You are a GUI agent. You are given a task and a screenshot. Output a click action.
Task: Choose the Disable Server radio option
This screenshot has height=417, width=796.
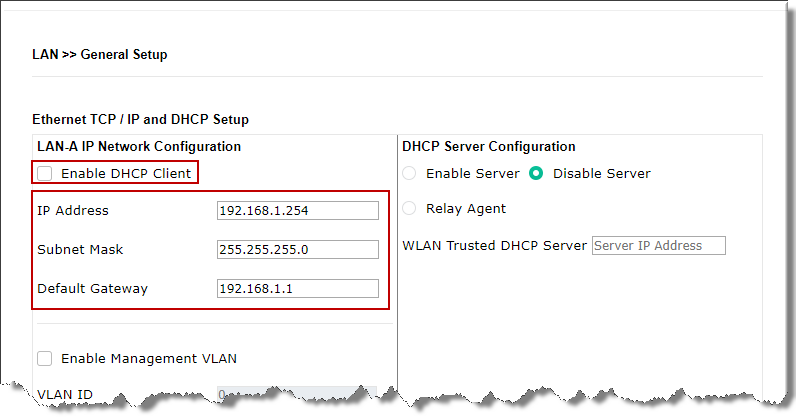tap(536, 174)
